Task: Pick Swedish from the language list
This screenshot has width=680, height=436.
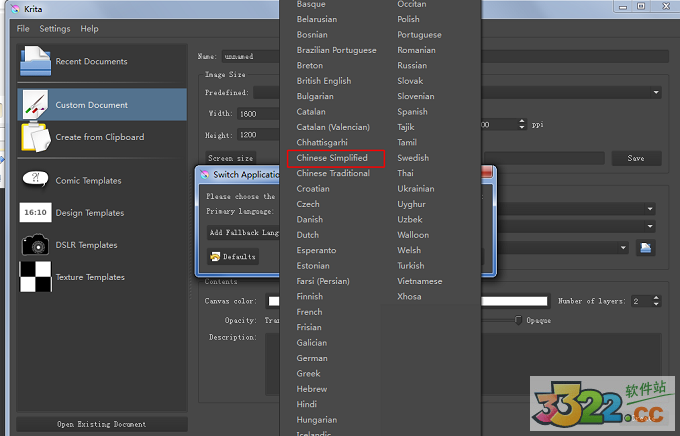Action: [413, 158]
